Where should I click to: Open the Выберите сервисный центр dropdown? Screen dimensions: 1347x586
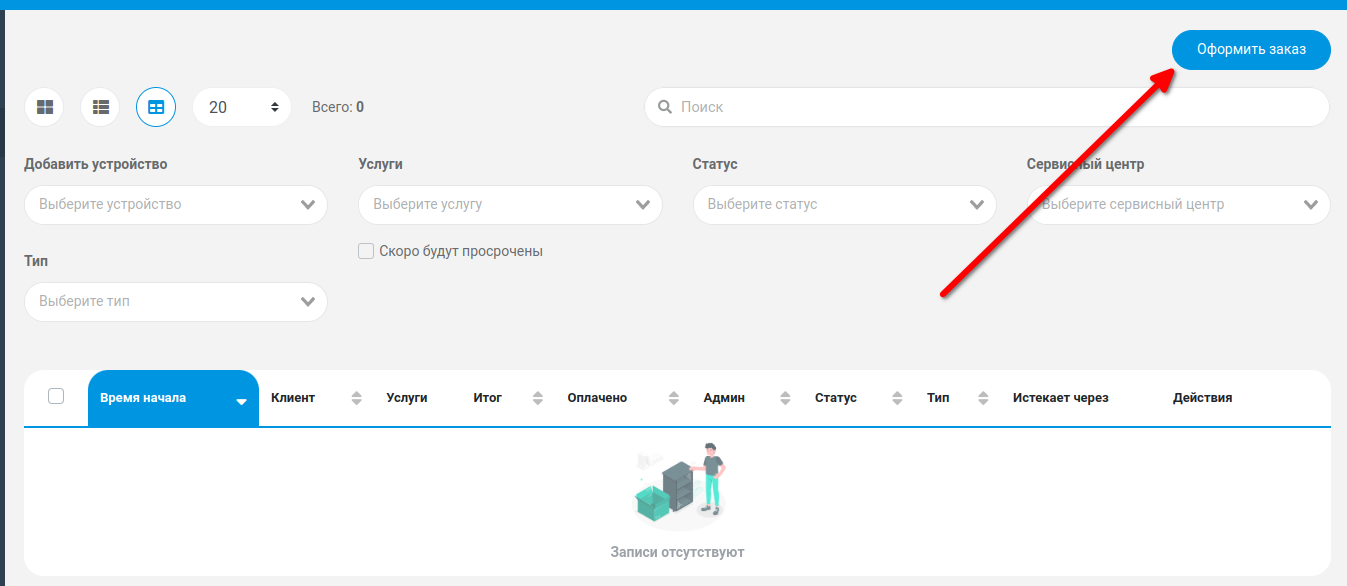pos(1178,204)
